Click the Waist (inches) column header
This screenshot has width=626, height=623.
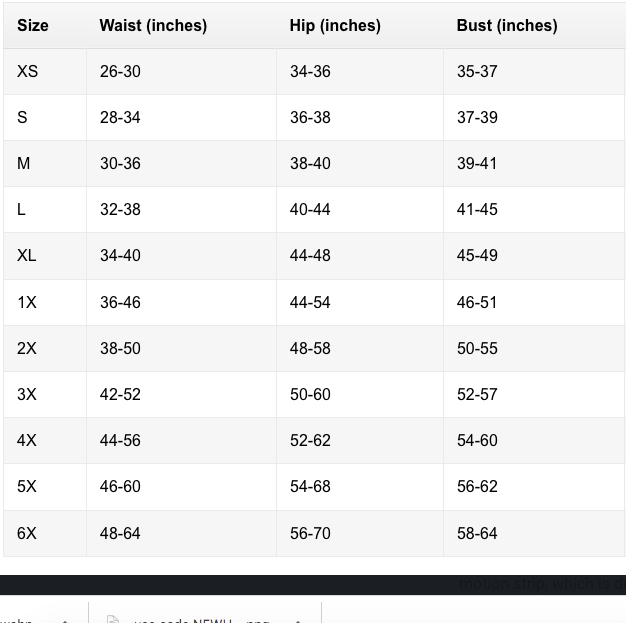153,26
